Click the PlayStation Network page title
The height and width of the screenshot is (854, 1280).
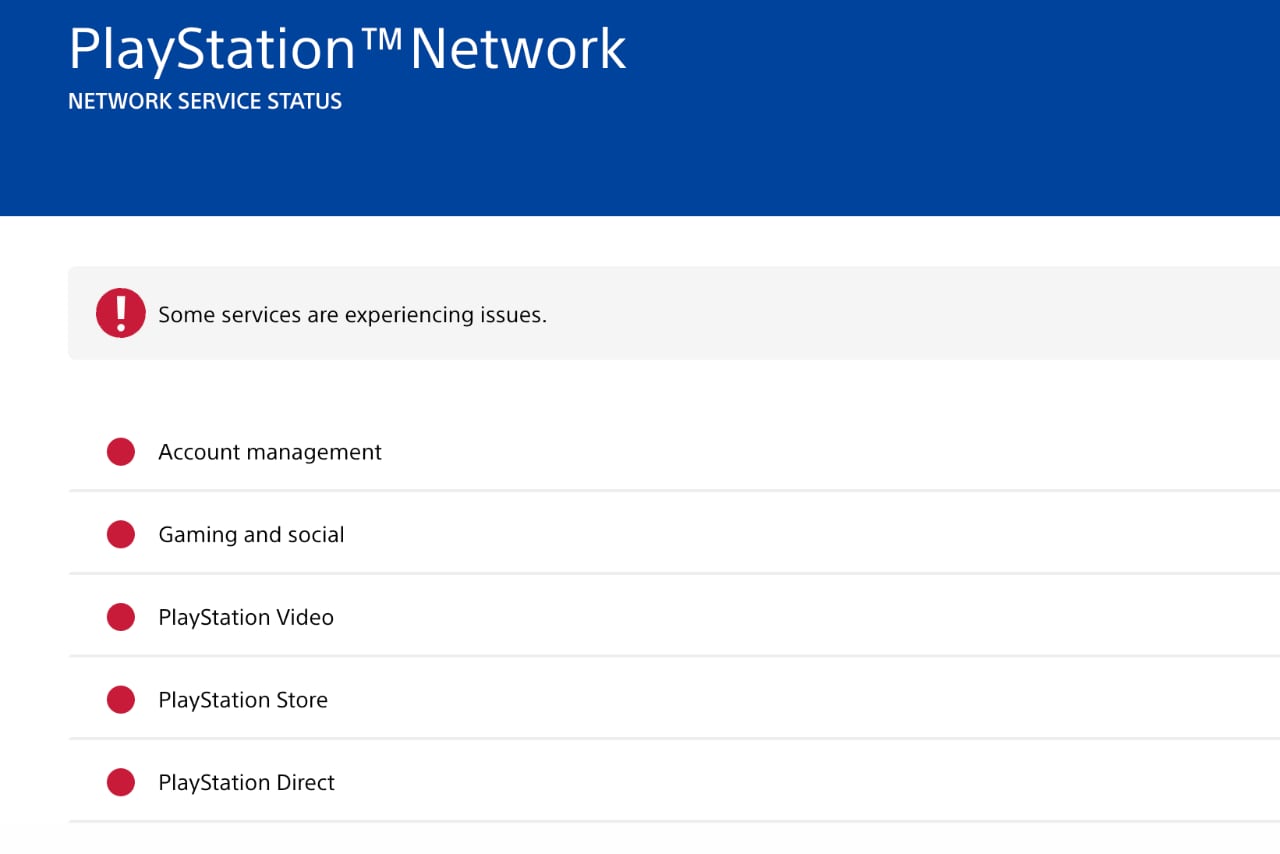(x=347, y=48)
